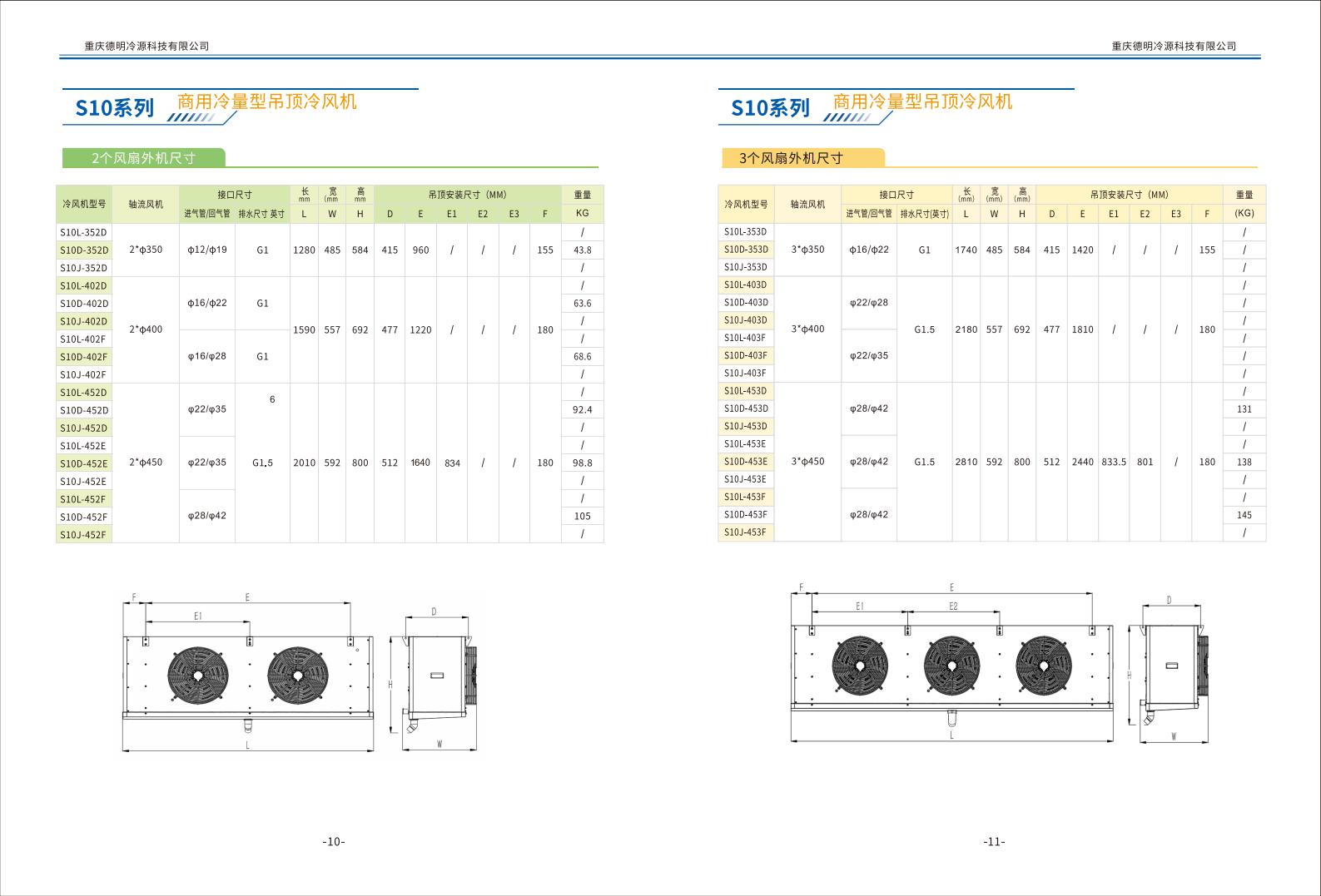
Task: Click the orange '商用冷量型吊顶冷风机' title on right page
Action: pos(922,101)
